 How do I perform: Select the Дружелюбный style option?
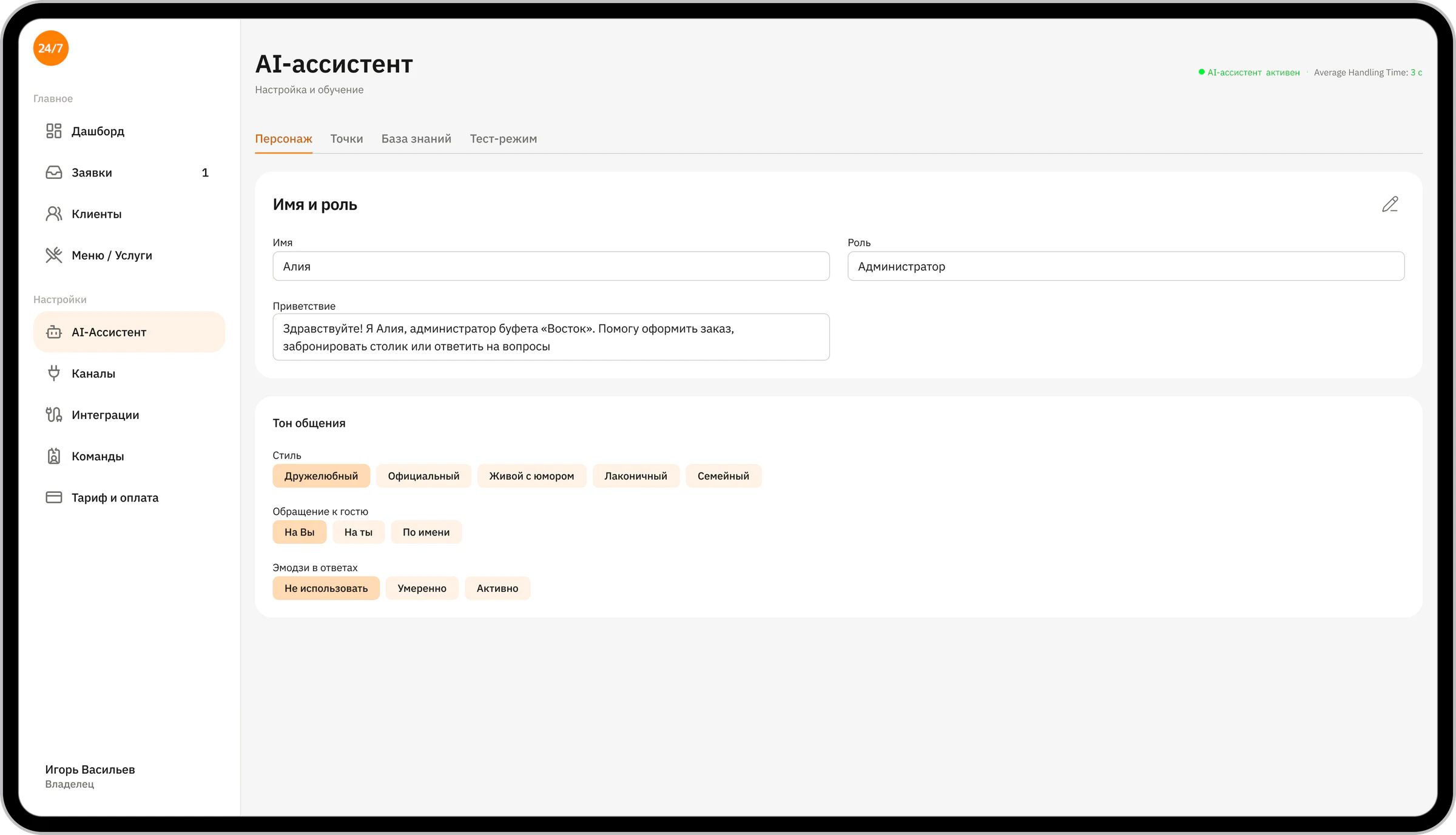(321, 476)
